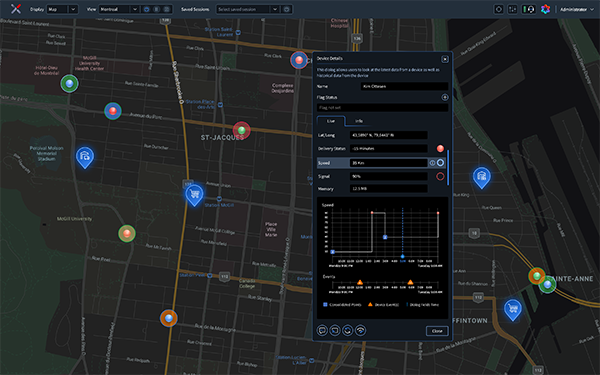The image size is (600, 375).
Task: Click the Flag not set field
Action: point(382,108)
